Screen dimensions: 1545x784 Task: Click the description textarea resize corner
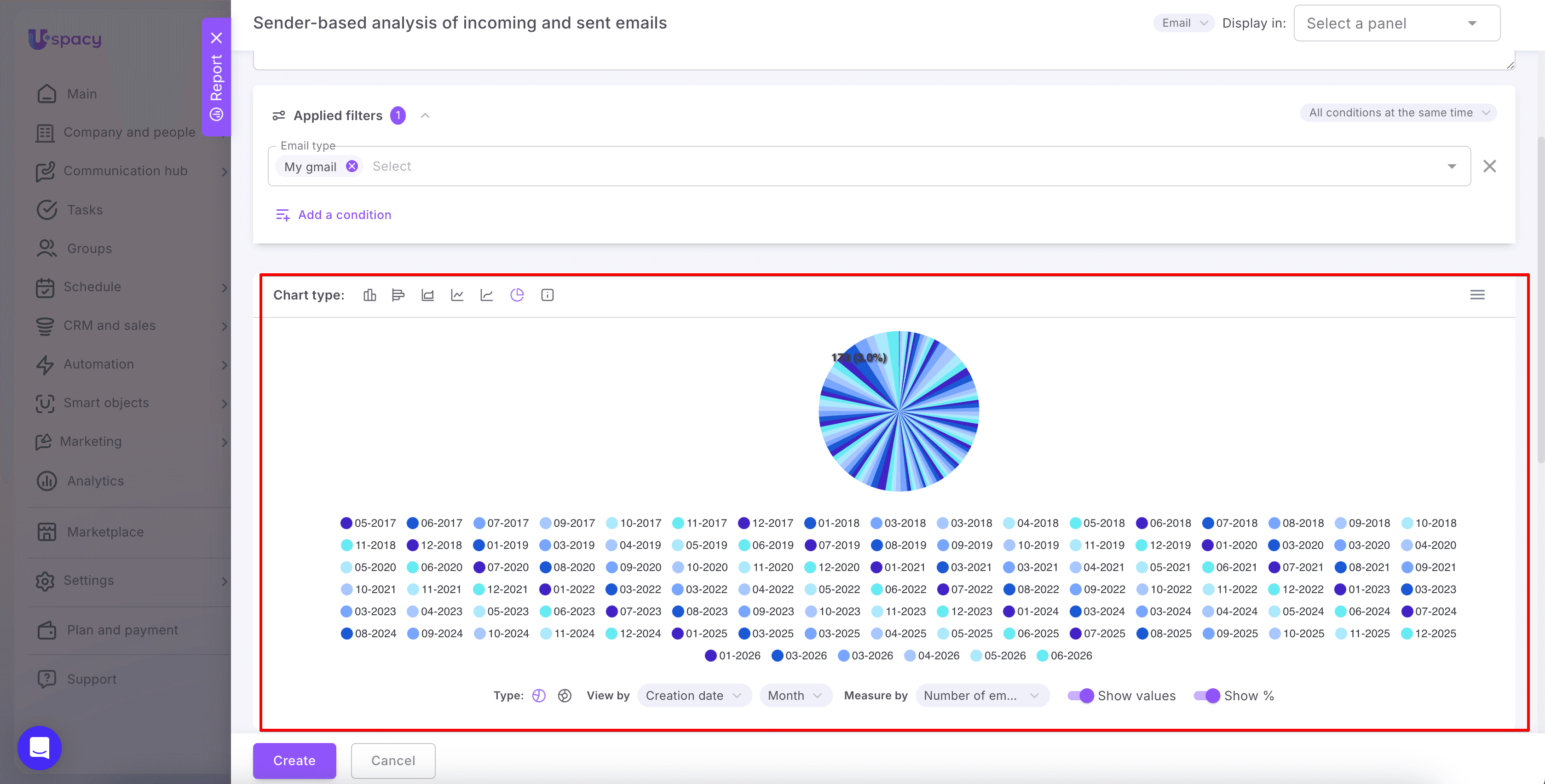(x=1510, y=65)
